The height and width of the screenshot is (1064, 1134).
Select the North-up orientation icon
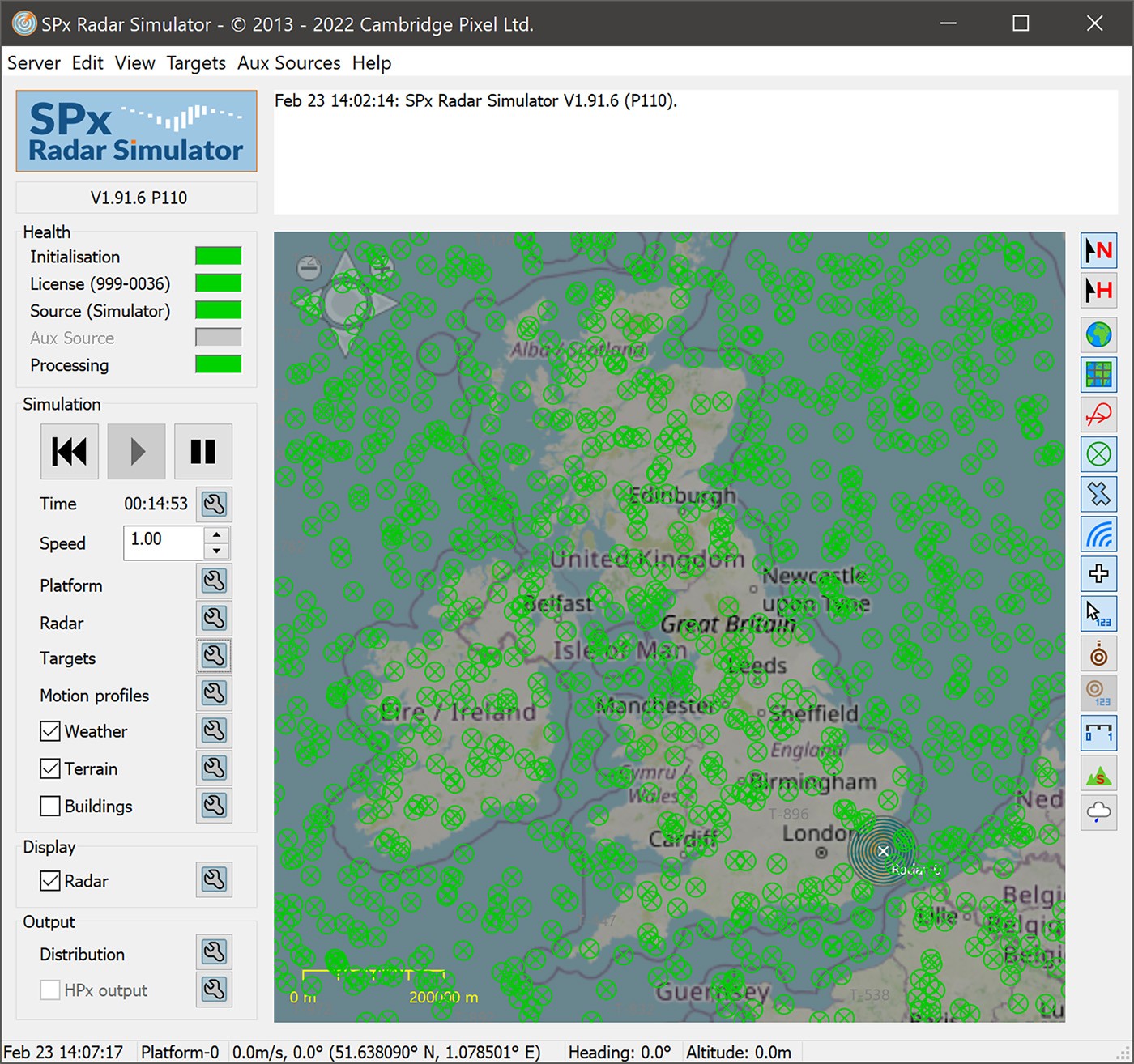(x=1098, y=251)
